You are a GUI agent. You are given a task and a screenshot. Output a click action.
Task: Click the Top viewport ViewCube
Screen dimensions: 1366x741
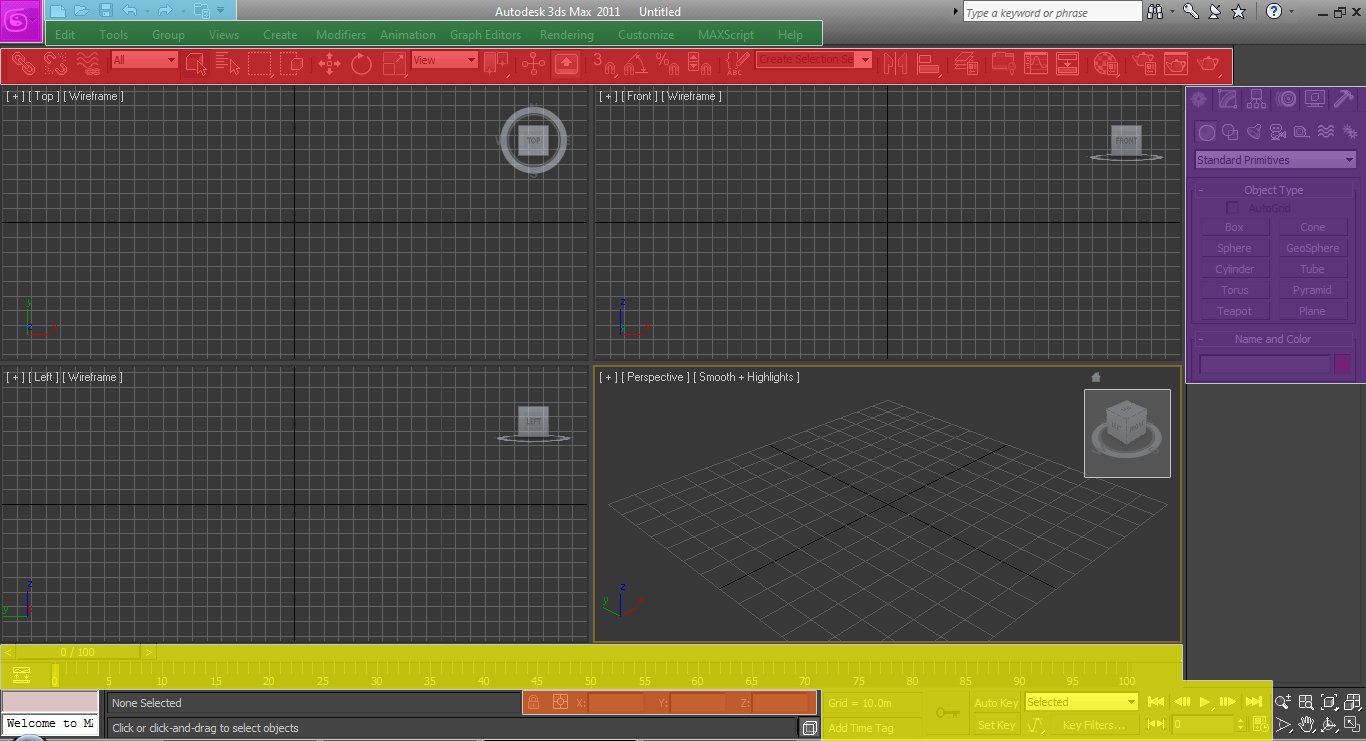[534, 141]
